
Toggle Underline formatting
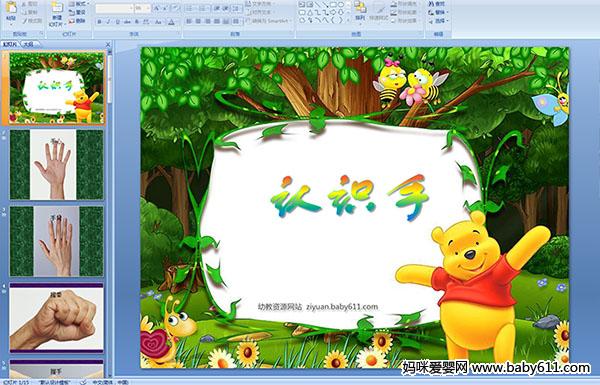pos(117,22)
